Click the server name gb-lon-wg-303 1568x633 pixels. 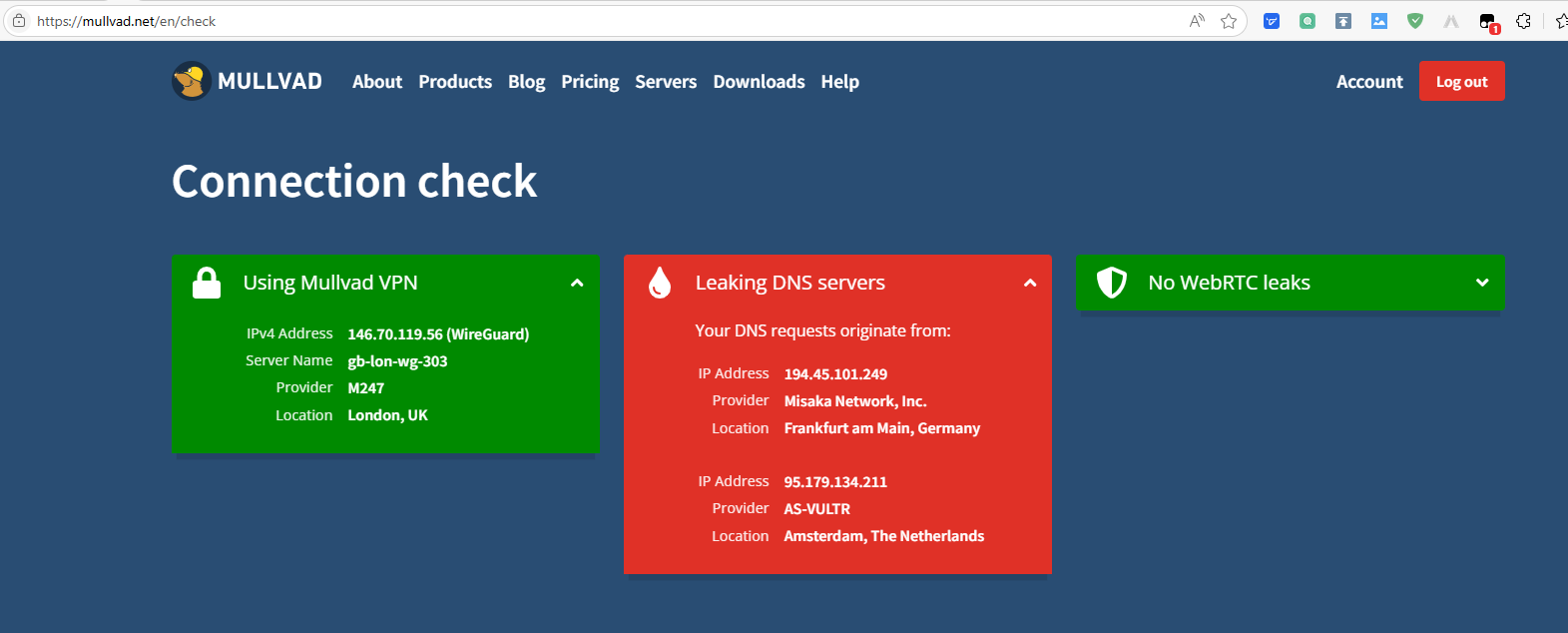397,361
